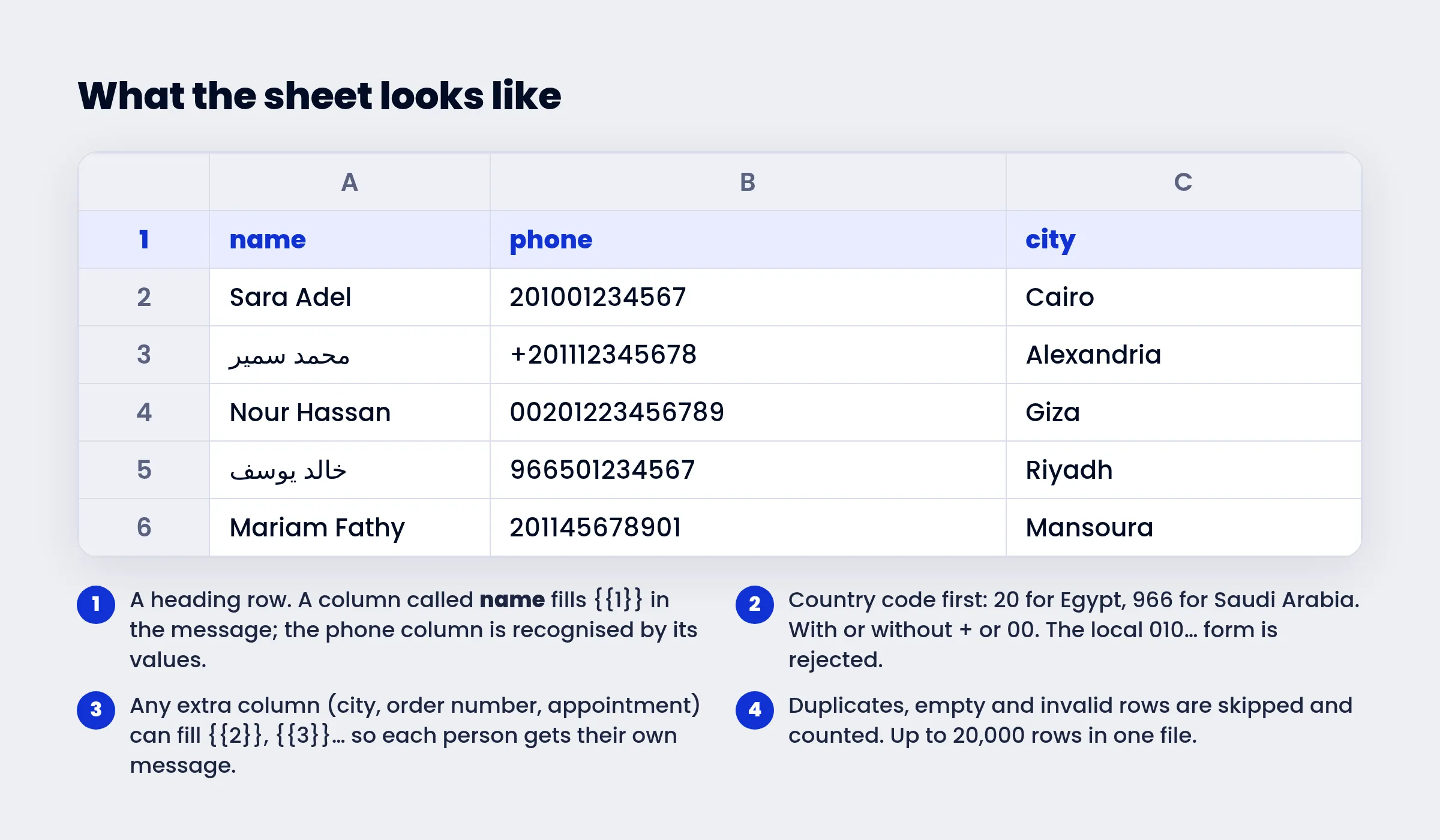Select the name cell 'خالد يوسف'
Image resolution: width=1440 pixels, height=840 pixels.
(x=350, y=470)
